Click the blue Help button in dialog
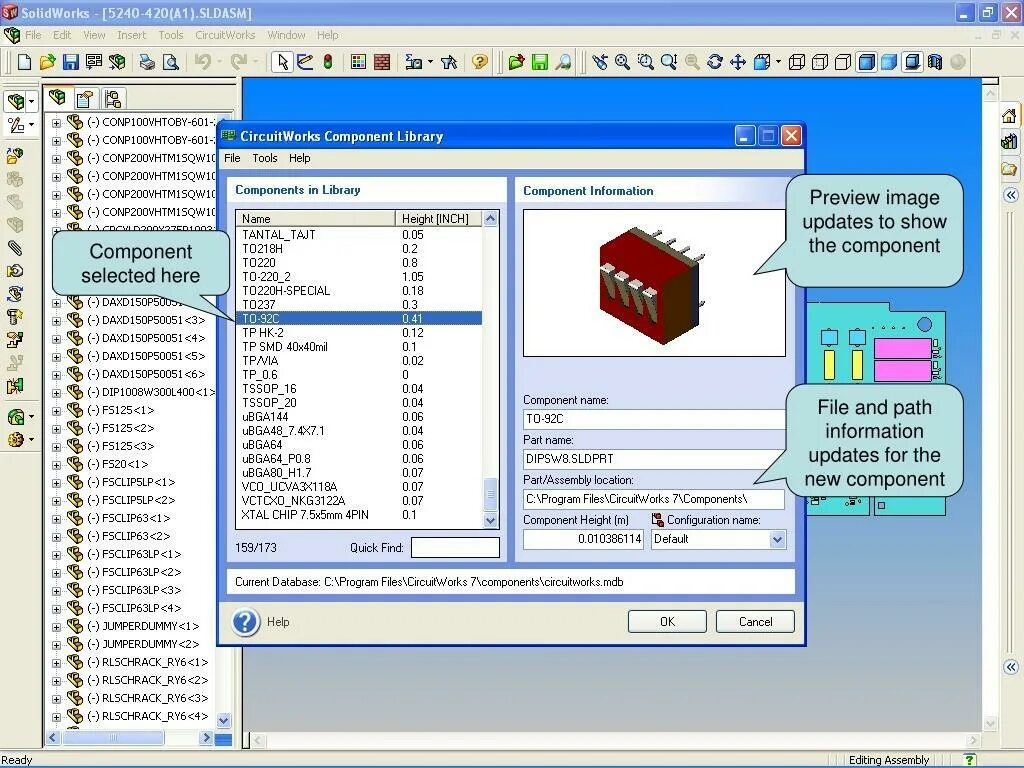 click(x=246, y=622)
